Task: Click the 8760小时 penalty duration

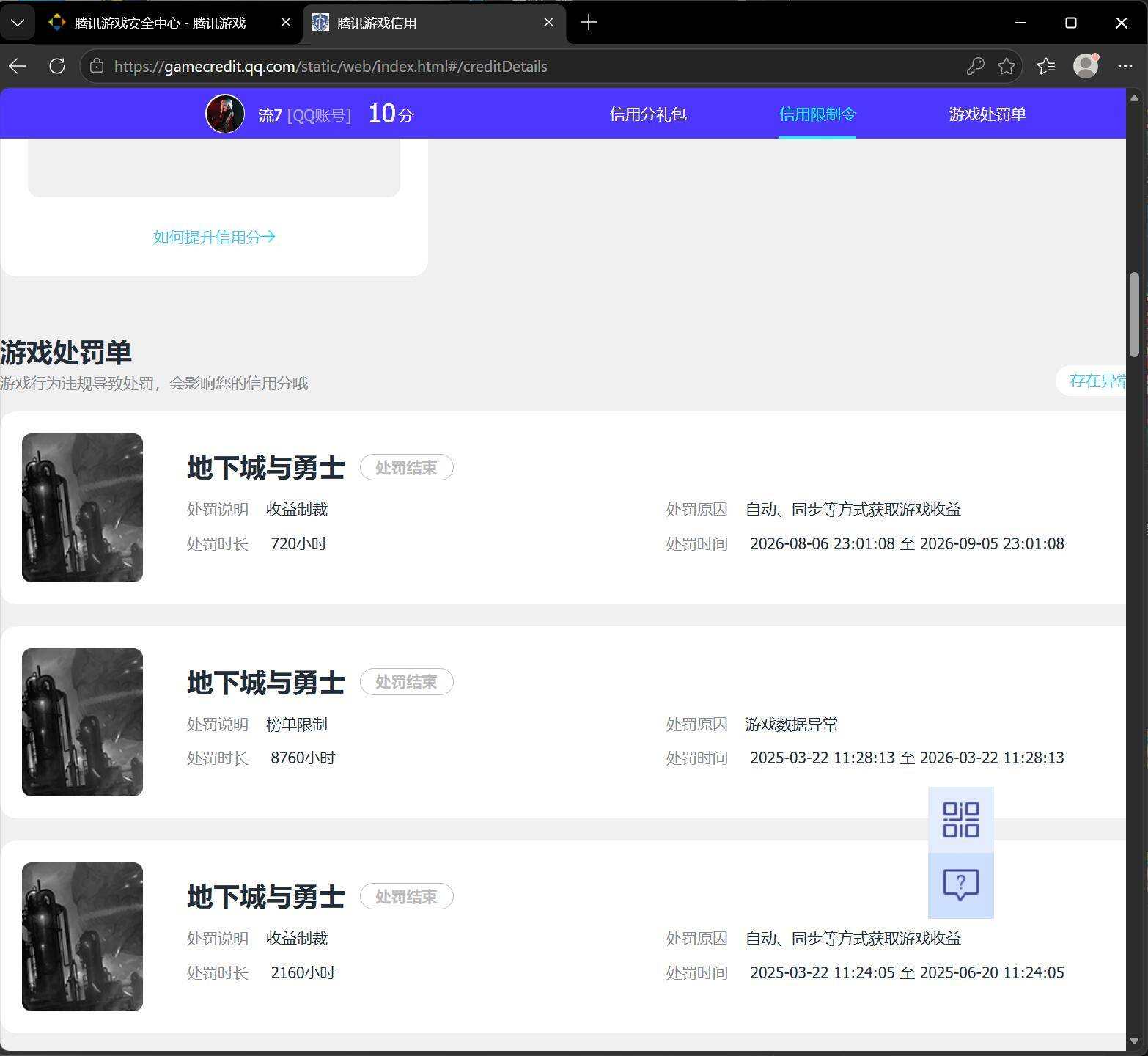Action: pyautogui.click(x=303, y=758)
